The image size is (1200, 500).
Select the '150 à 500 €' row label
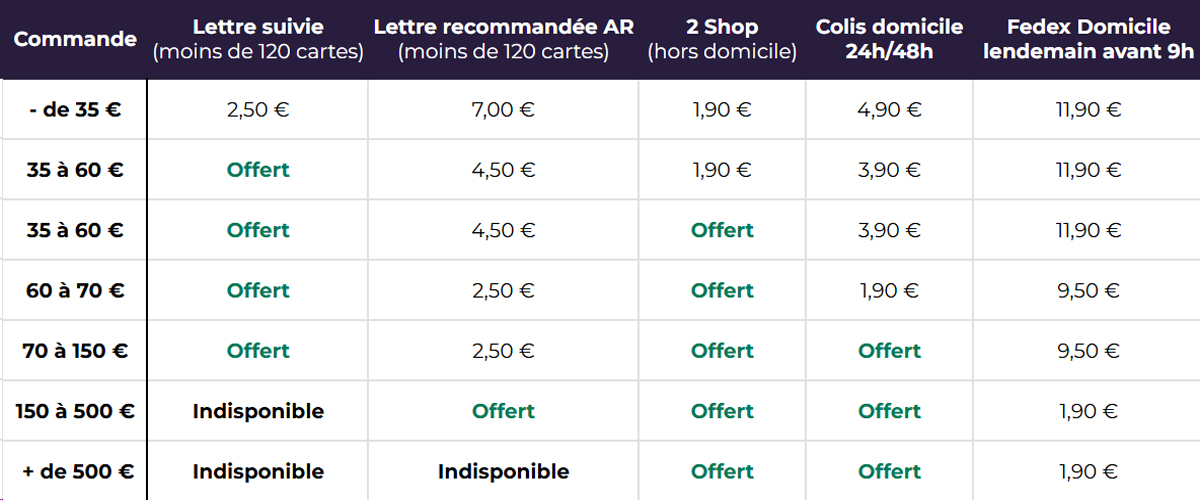75,411
